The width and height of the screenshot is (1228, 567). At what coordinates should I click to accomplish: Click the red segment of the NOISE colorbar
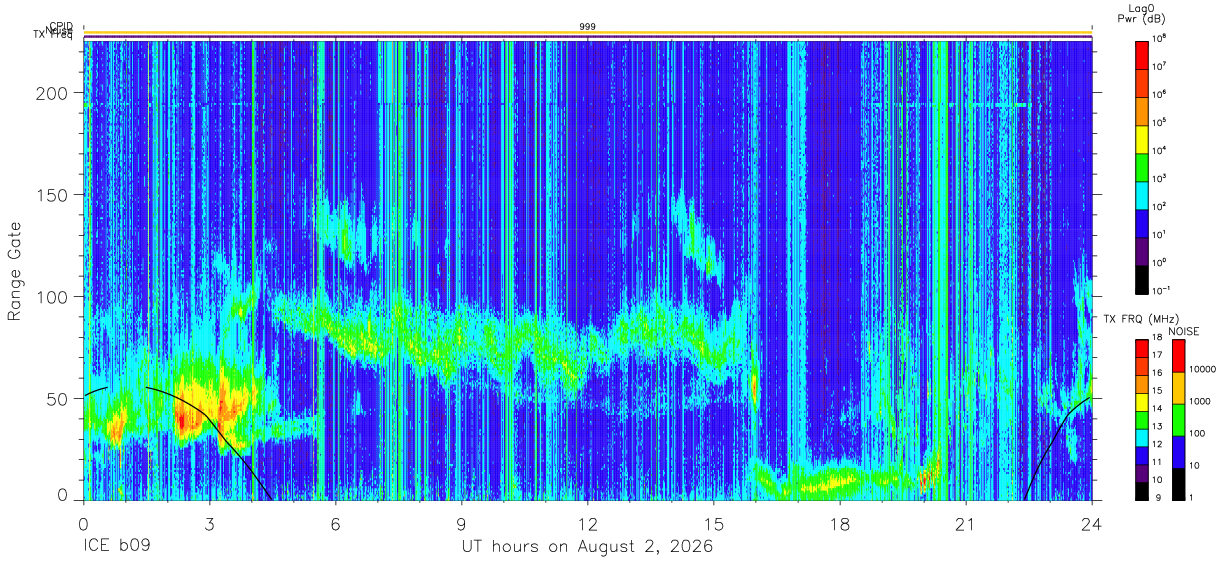(x=1178, y=355)
